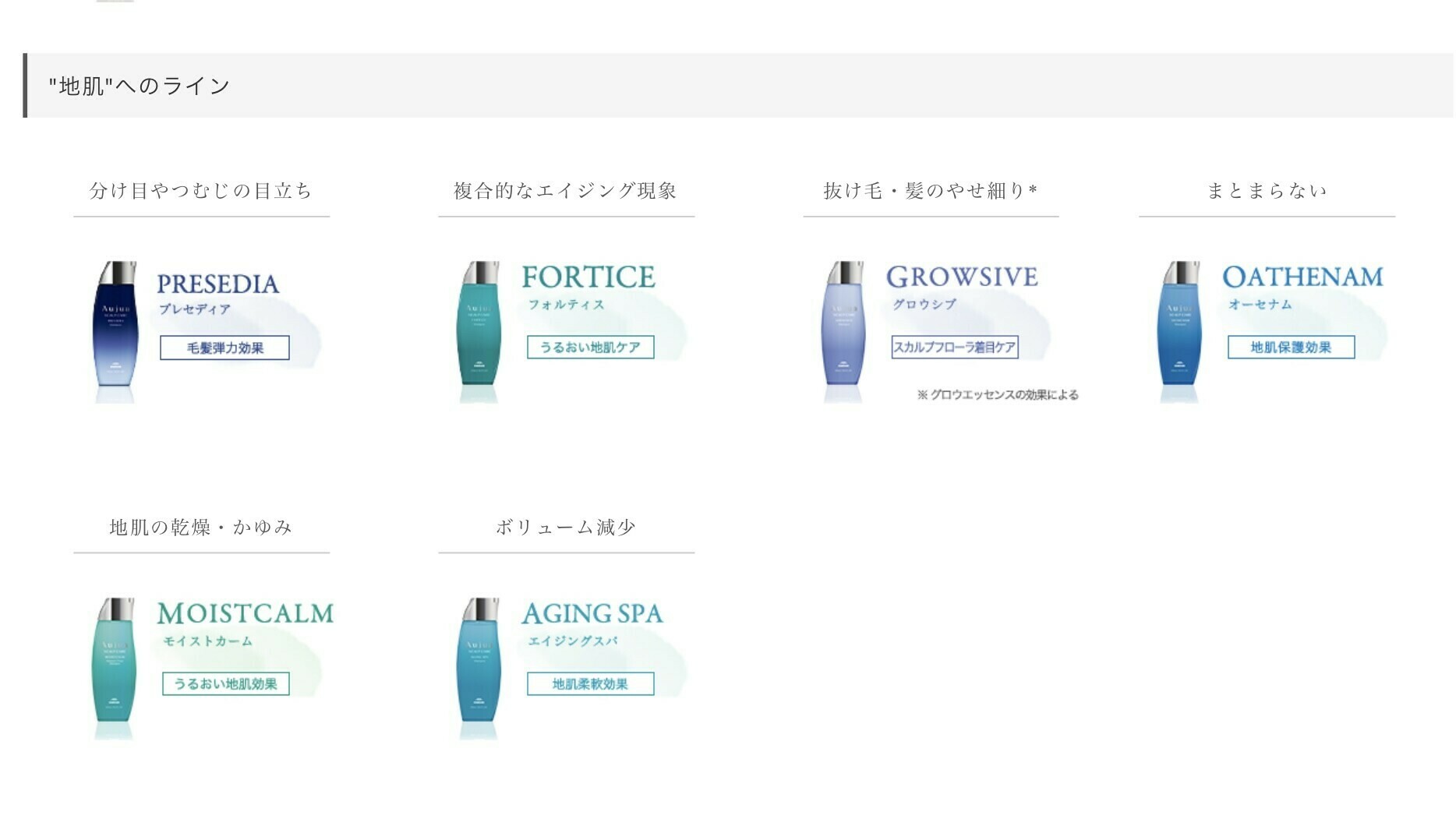This screenshot has width=1456, height=819.
Task: Click the 地肌柔軟効果 label box
Action: (590, 683)
